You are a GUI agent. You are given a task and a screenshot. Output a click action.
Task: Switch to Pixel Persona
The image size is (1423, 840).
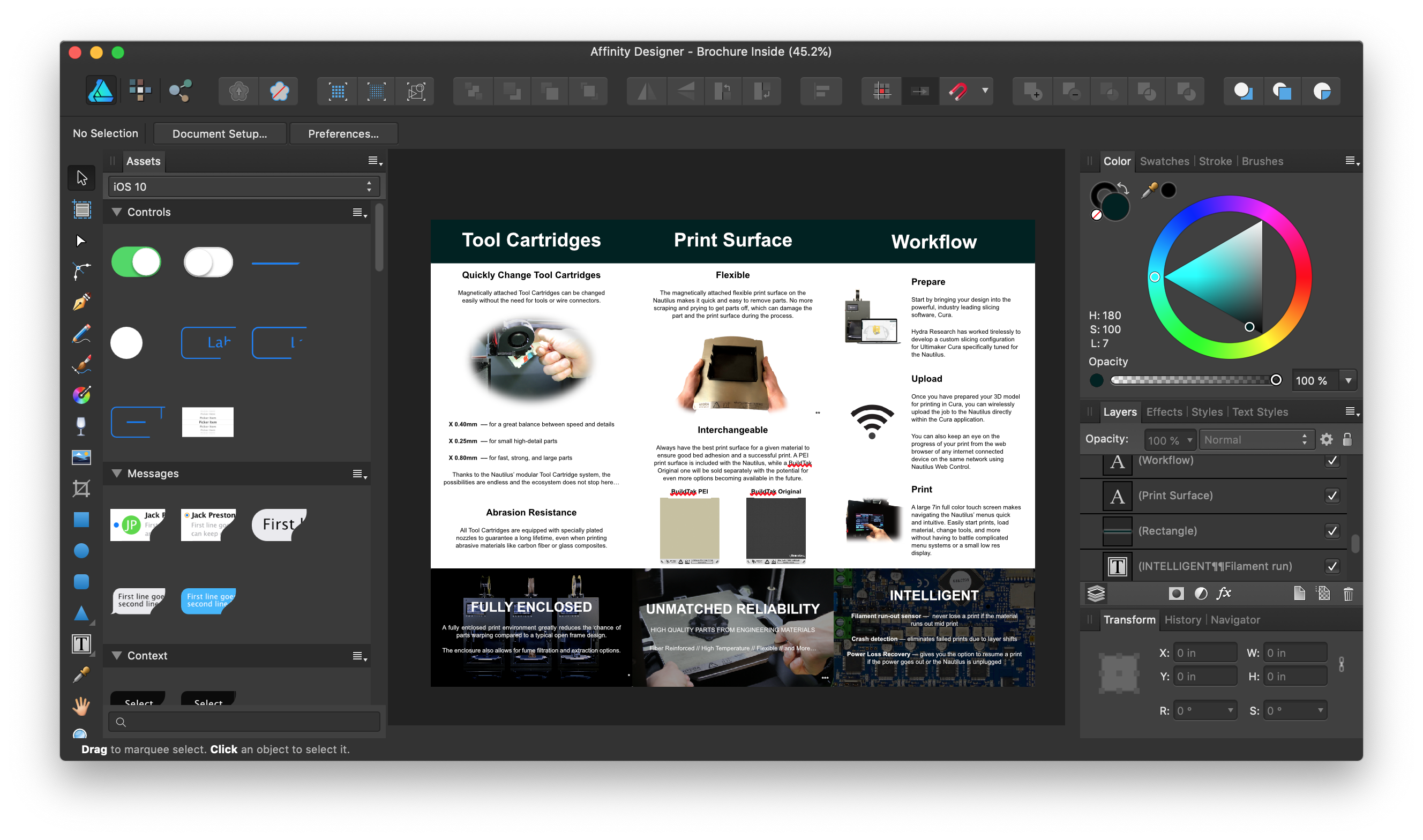click(140, 91)
